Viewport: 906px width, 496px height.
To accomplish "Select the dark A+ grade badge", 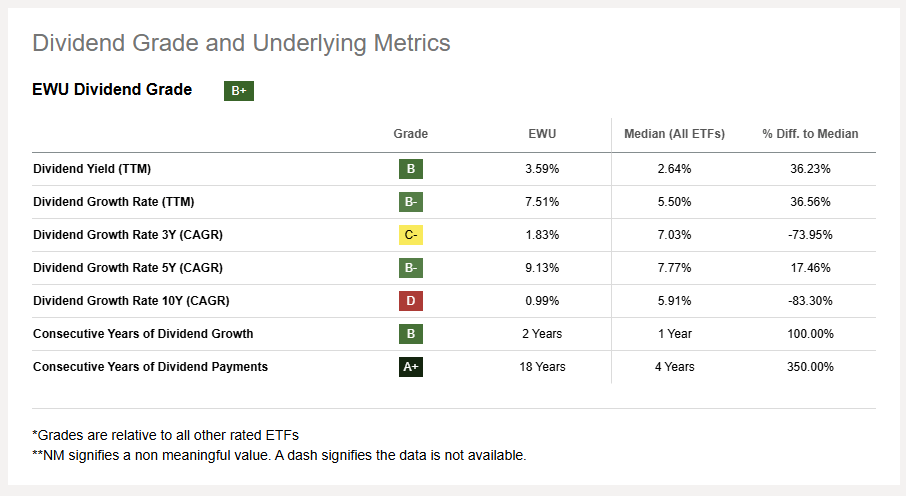I will pyautogui.click(x=410, y=367).
